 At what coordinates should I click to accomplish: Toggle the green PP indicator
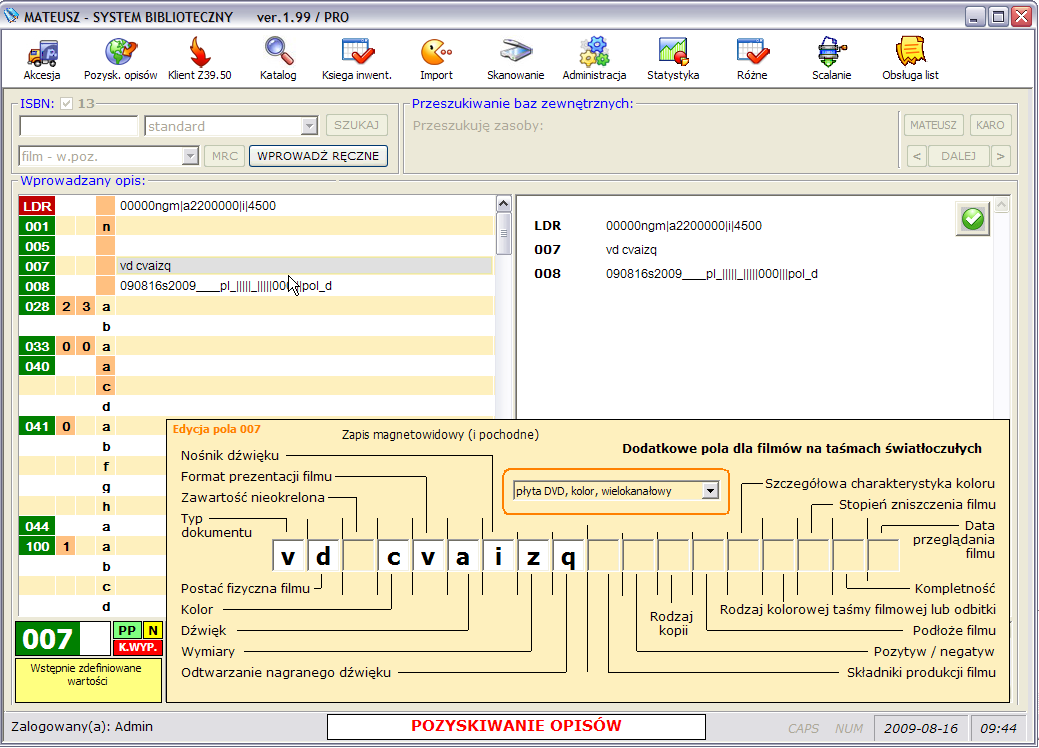(127, 630)
